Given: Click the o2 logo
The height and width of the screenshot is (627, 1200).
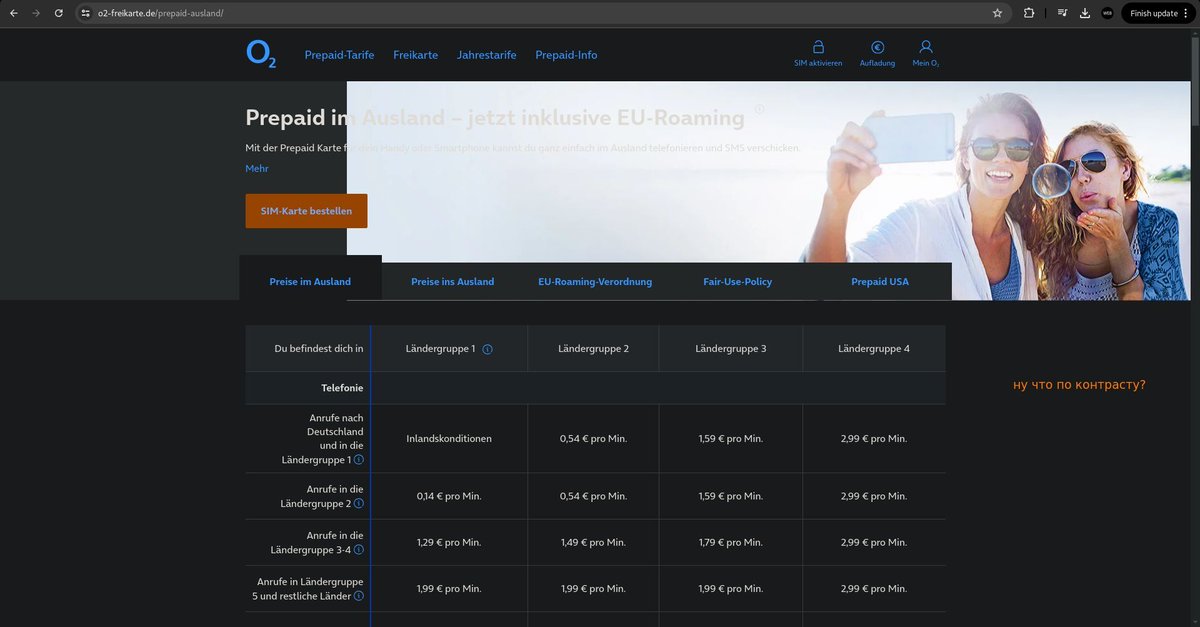Looking at the screenshot, I should click(x=260, y=55).
